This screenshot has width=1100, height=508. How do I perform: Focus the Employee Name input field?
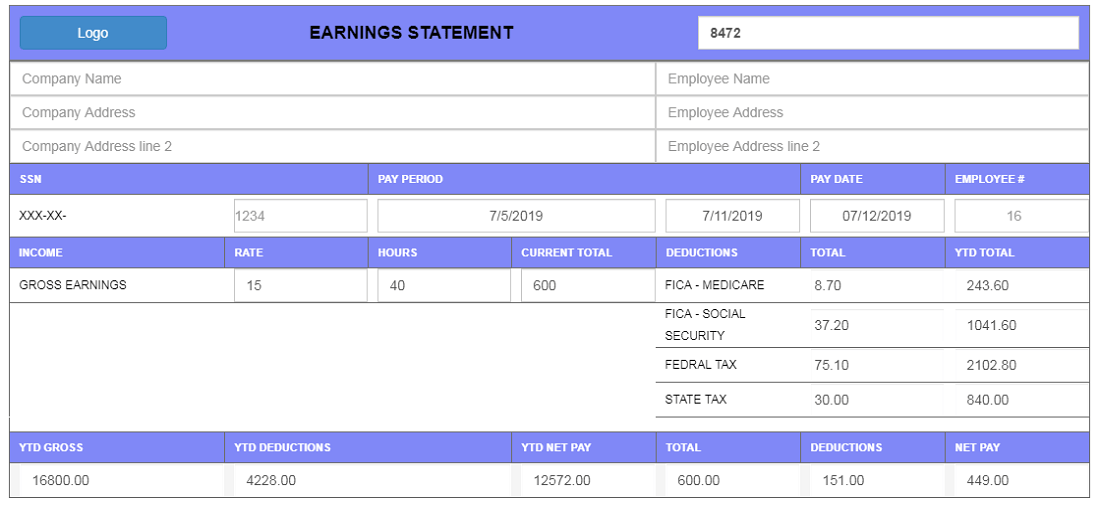click(872, 79)
